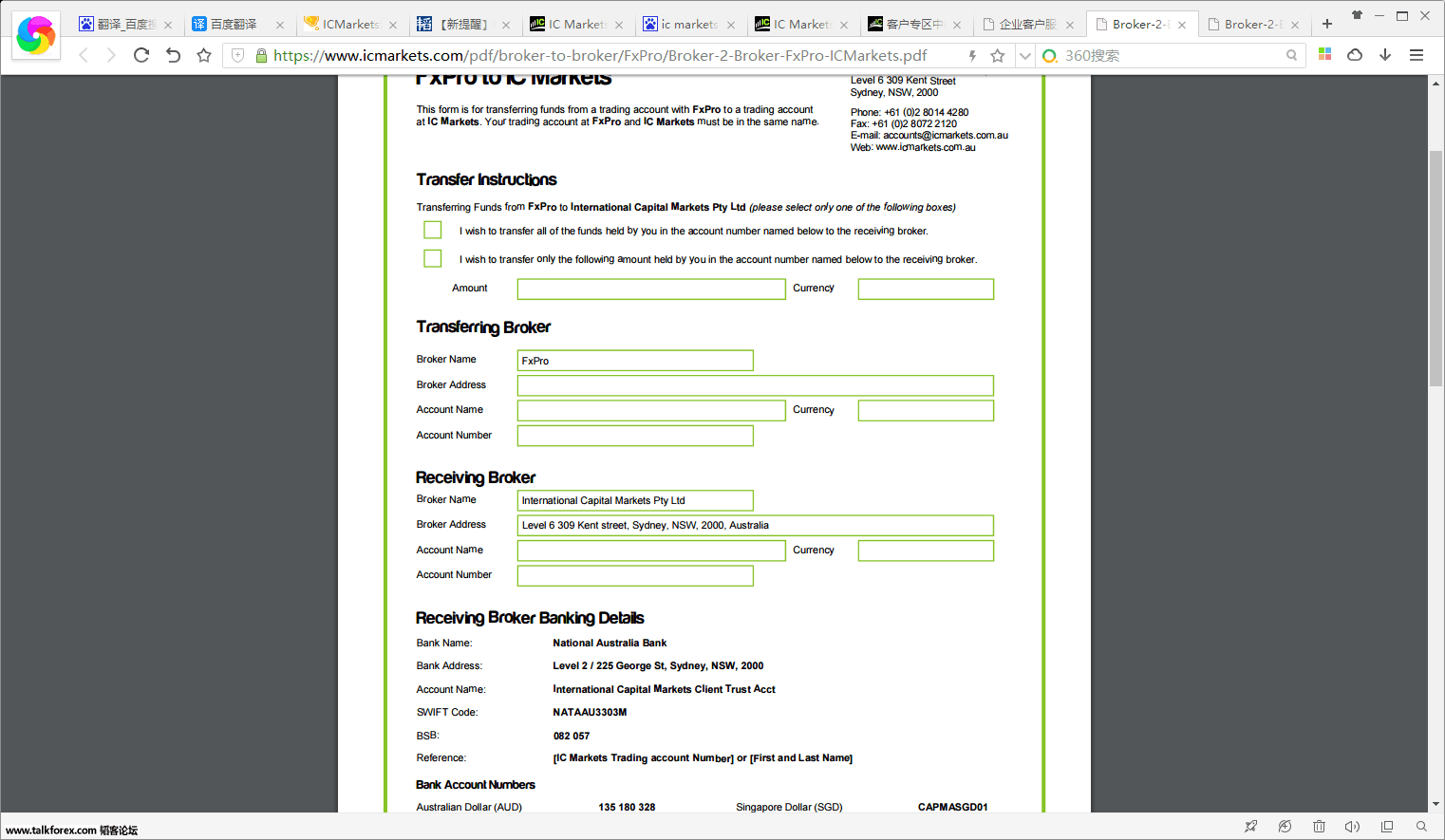The image size is (1445, 840).
Task: Click the Transferring Broker Account Name field
Action: (651, 410)
